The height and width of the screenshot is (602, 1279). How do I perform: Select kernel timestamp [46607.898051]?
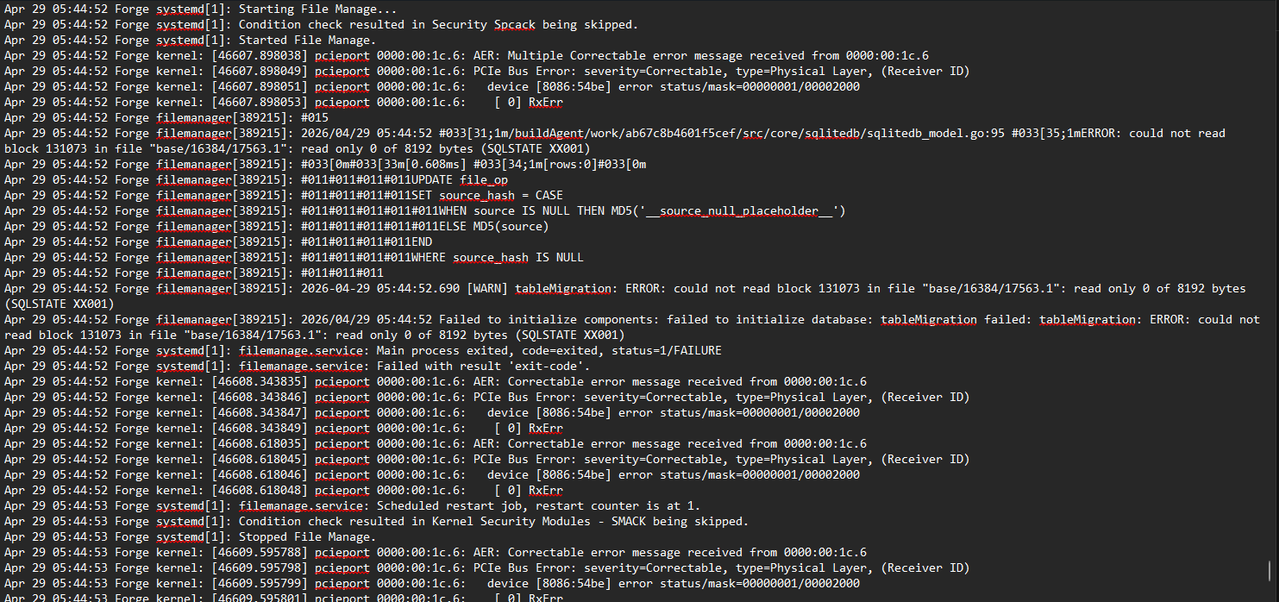tap(260, 87)
